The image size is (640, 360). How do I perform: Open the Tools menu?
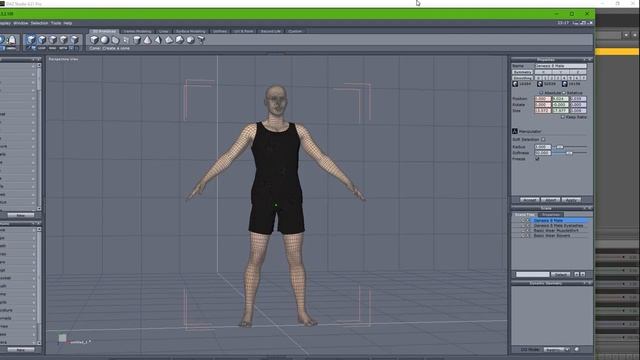56,23
